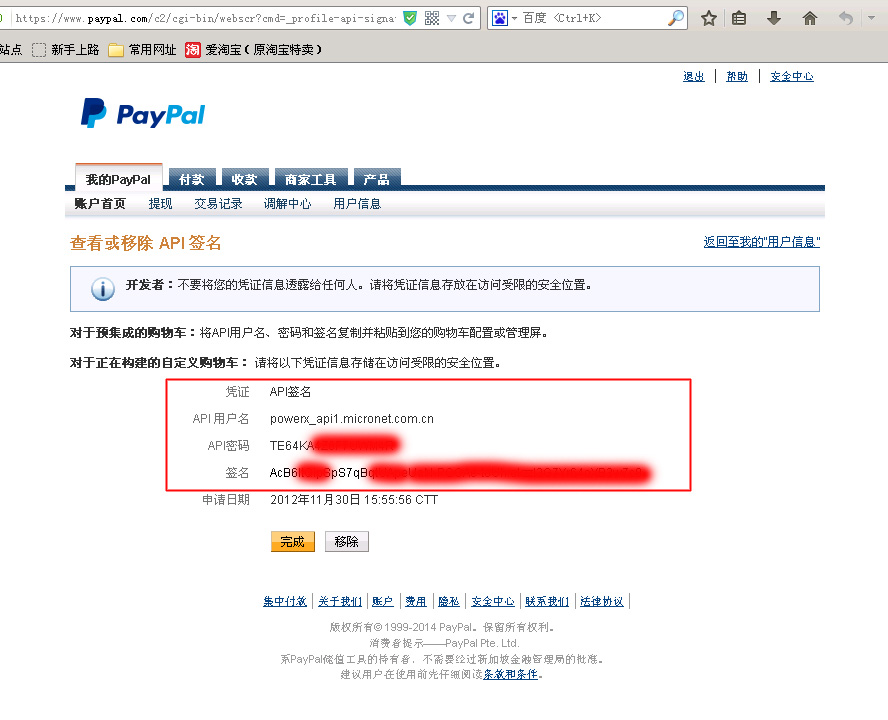Screen dimensions: 888x720
Task: Open the 商家工具 tab
Action: point(310,180)
